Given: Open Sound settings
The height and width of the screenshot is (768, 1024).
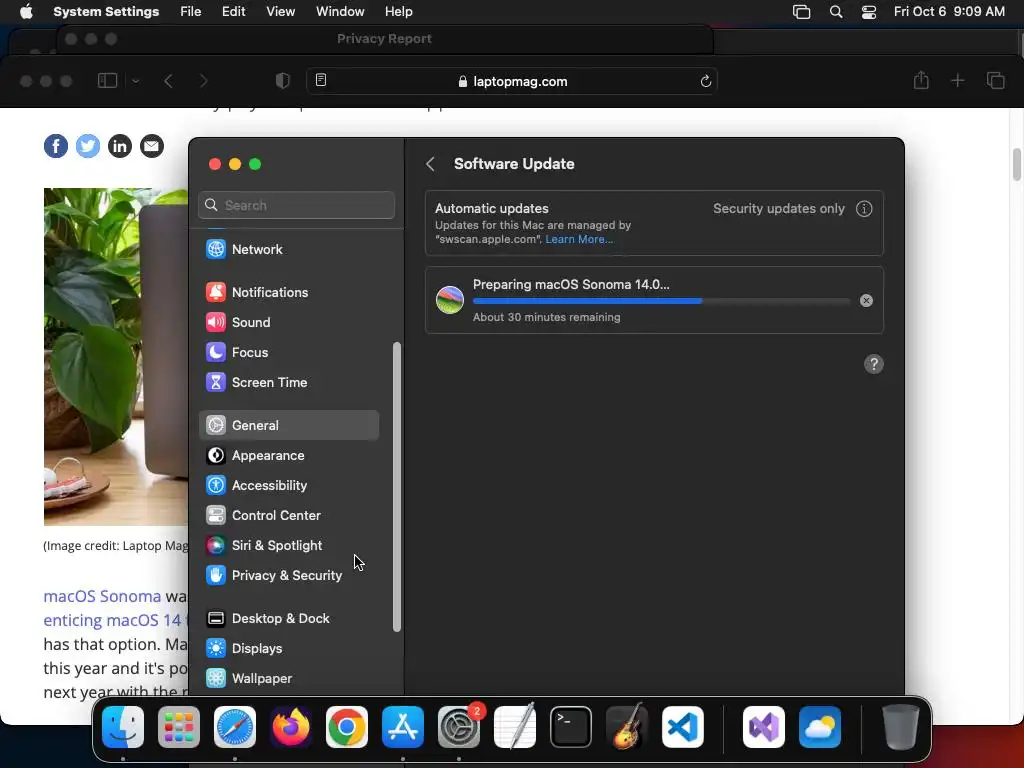Looking at the screenshot, I should click(289, 323).
